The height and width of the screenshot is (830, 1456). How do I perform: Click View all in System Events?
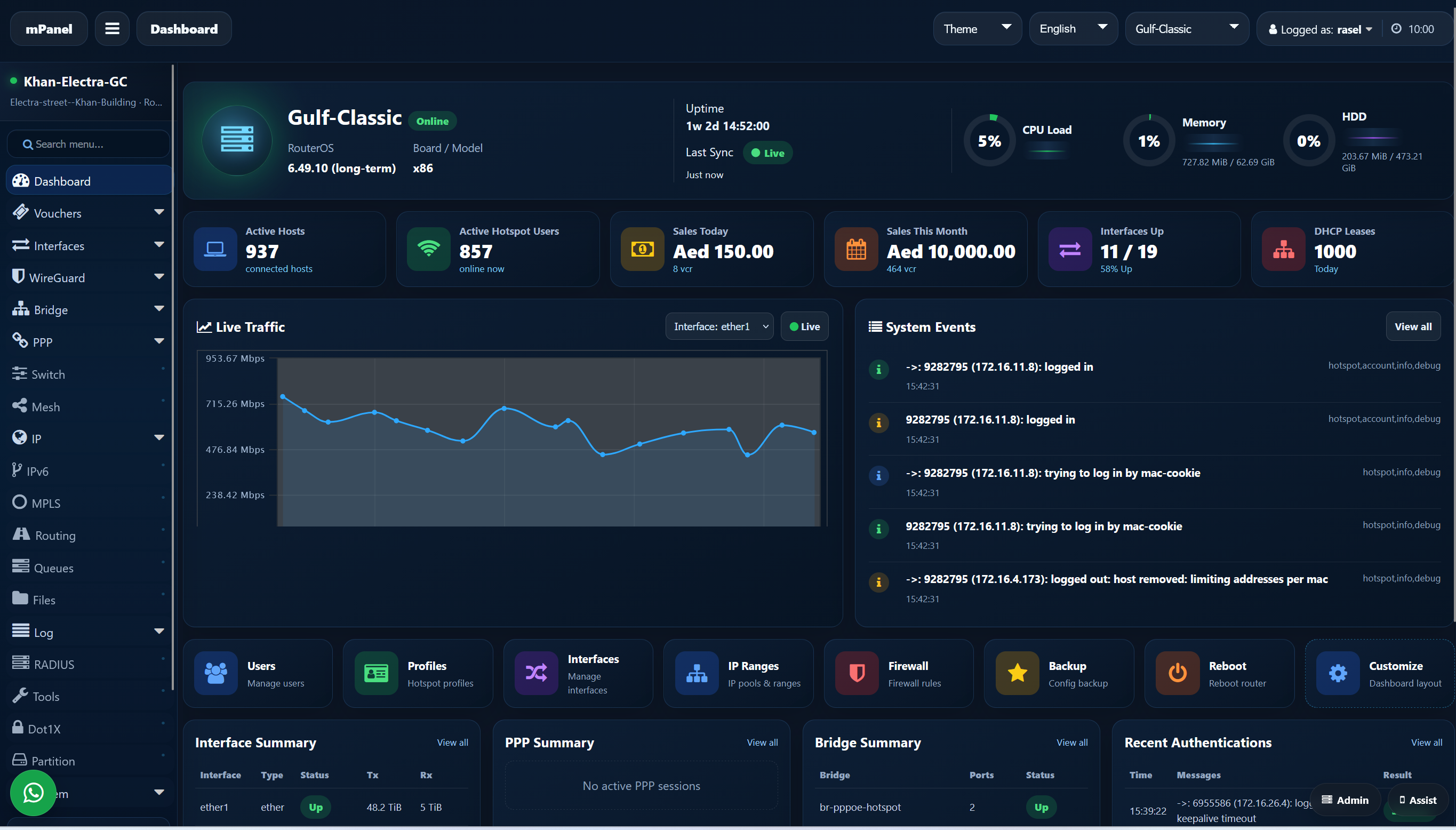[x=1413, y=326]
